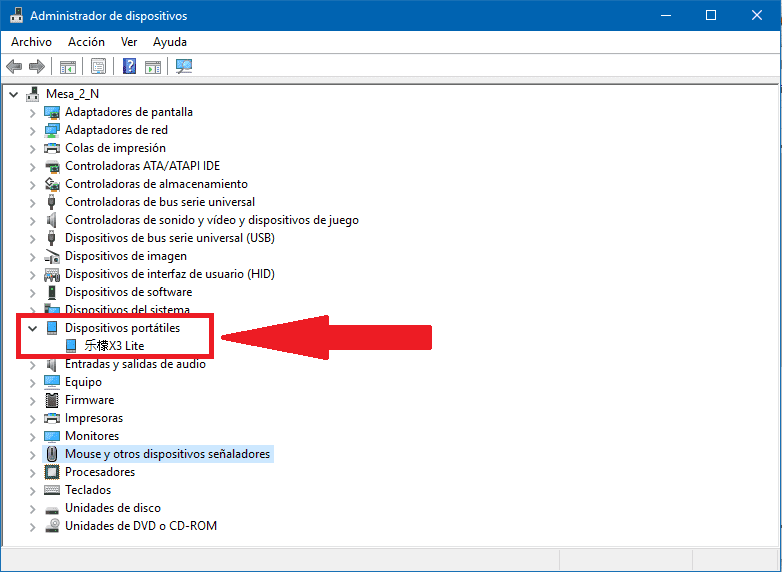The width and height of the screenshot is (782, 572).
Task: Expand the Monitores chevron
Action: click(x=32, y=436)
